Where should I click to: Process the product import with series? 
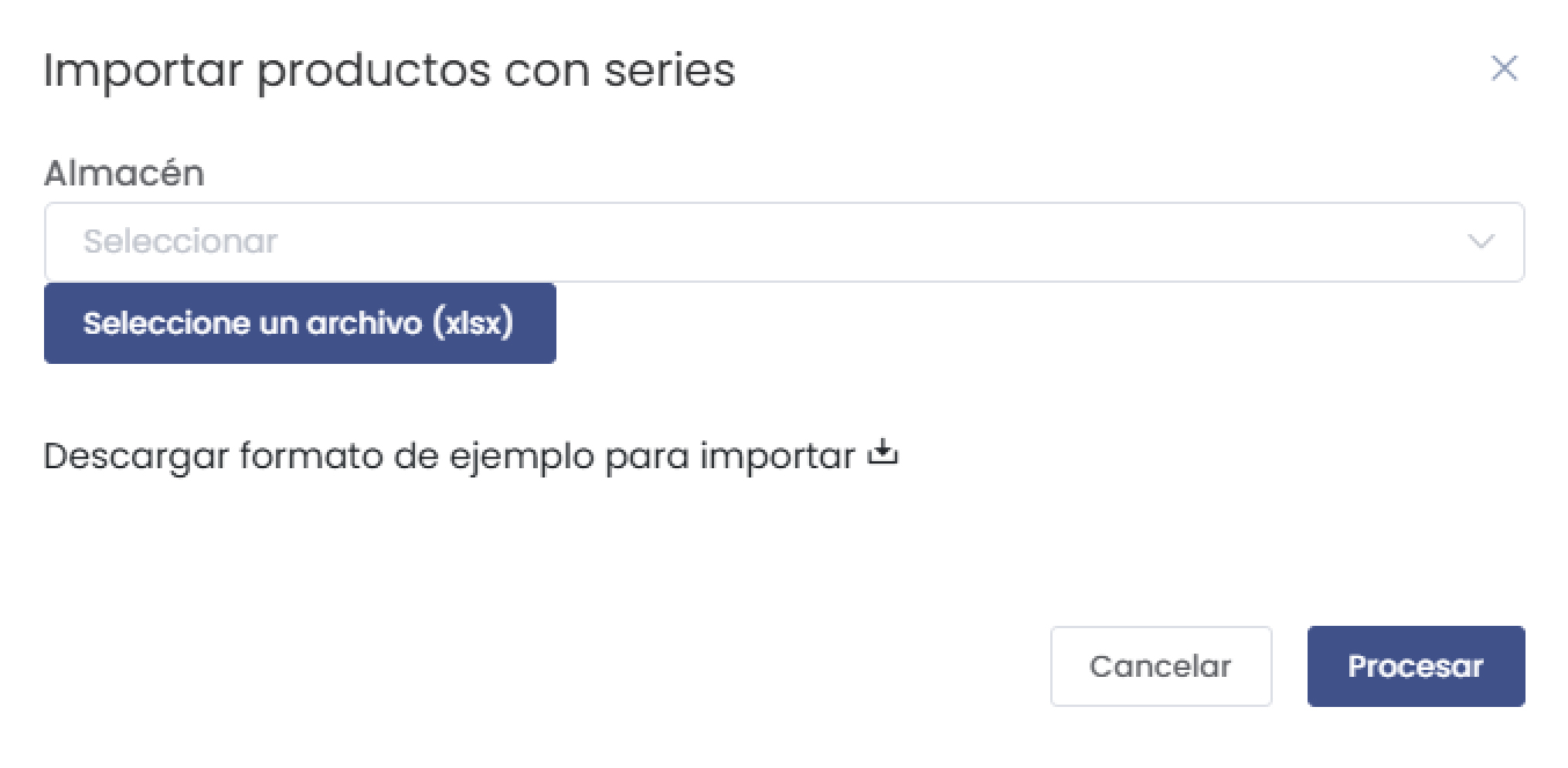(x=1415, y=665)
